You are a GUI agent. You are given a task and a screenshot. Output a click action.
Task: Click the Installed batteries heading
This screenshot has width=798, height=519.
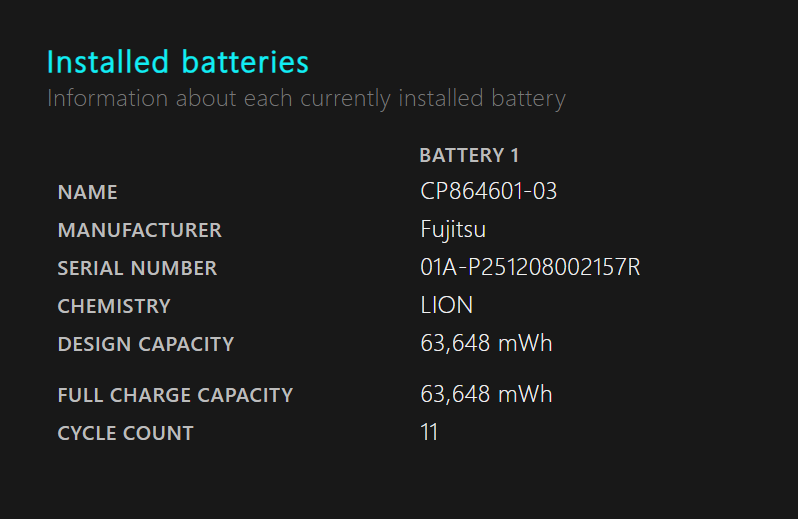178,62
